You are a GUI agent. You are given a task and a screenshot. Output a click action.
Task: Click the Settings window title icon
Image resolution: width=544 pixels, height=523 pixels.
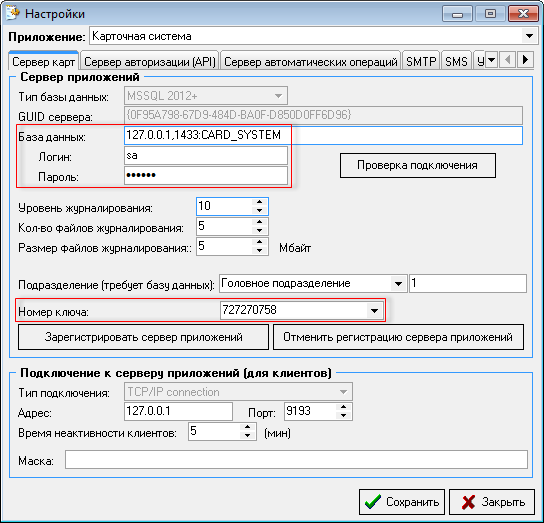(13, 14)
